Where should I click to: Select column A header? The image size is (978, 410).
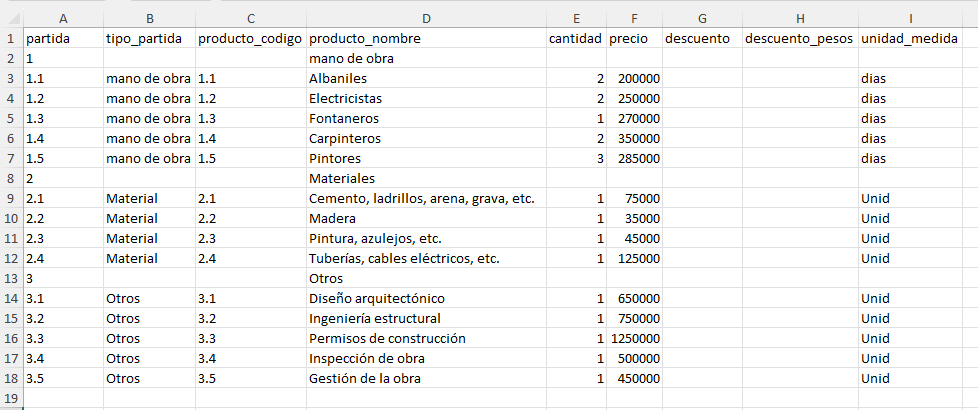[x=63, y=19]
